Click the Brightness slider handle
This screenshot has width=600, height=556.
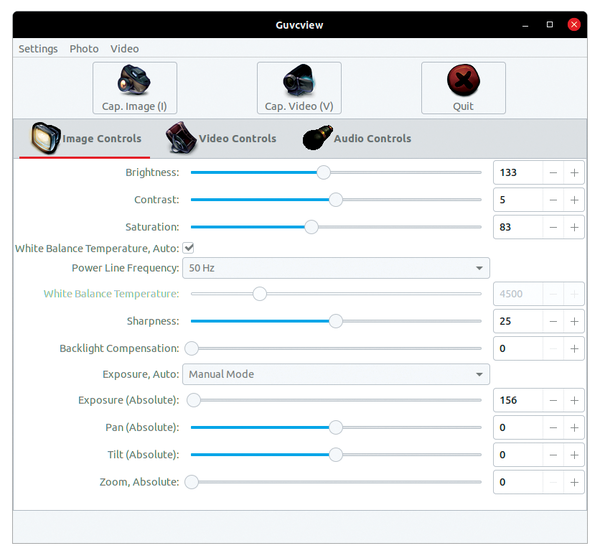tap(323, 173)
